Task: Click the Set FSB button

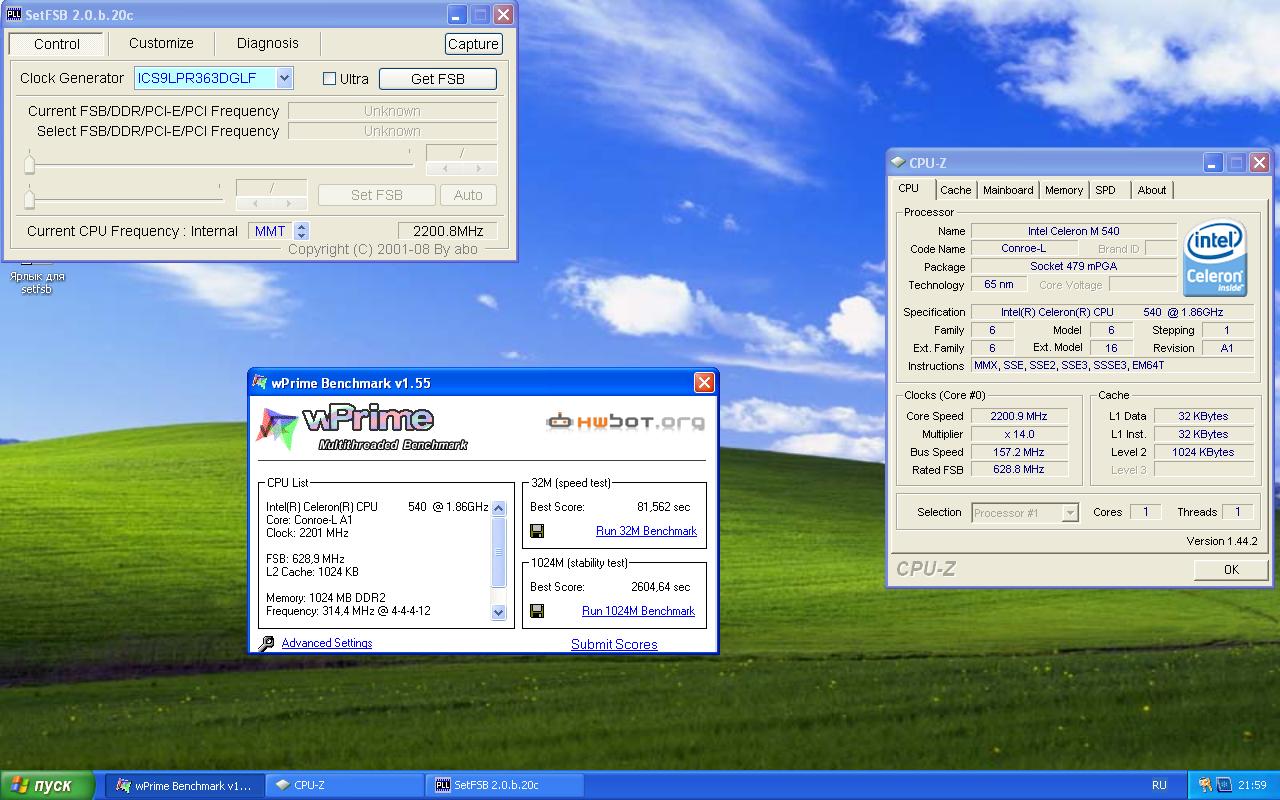Action: click(x=376, y=195)
